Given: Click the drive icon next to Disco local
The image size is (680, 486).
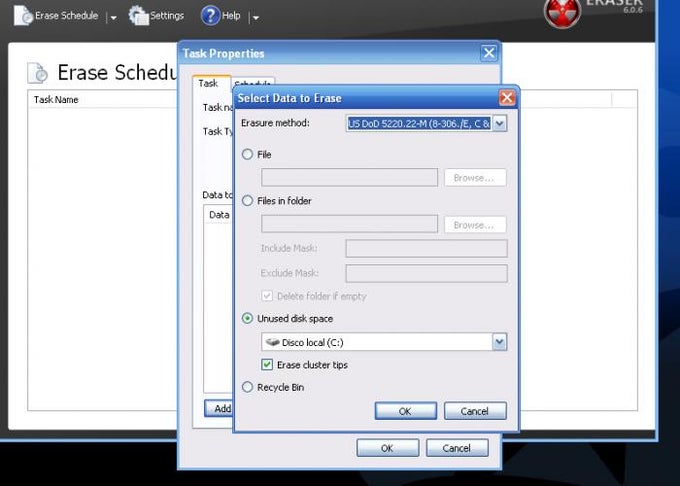Looking at the screenshot, I should 272,342.
